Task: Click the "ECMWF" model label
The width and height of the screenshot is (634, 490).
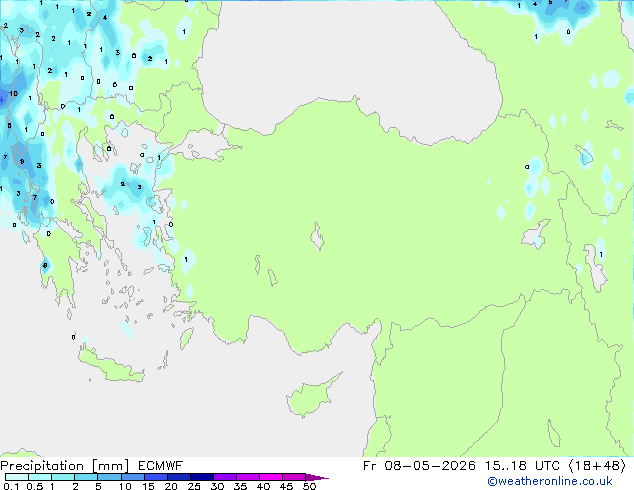Action: [161, 466]
